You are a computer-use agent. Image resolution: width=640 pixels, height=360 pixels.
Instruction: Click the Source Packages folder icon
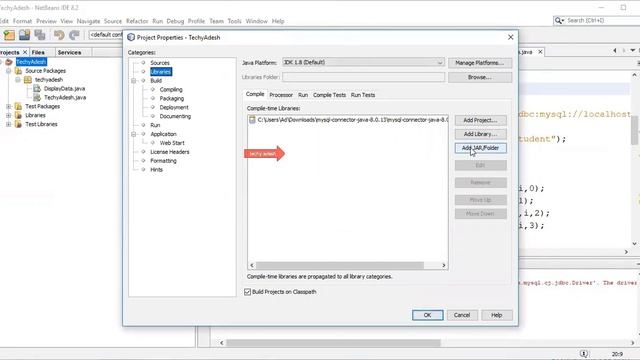pos(18,71)
